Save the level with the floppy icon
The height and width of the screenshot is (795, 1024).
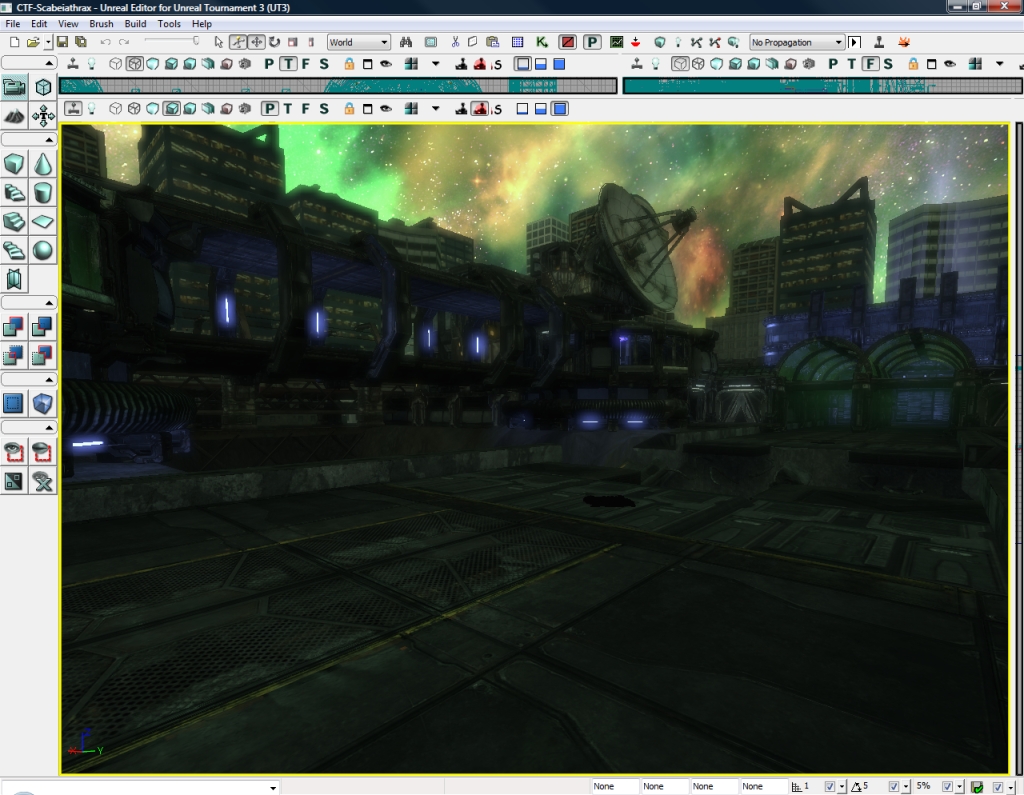tap(63, 42)
